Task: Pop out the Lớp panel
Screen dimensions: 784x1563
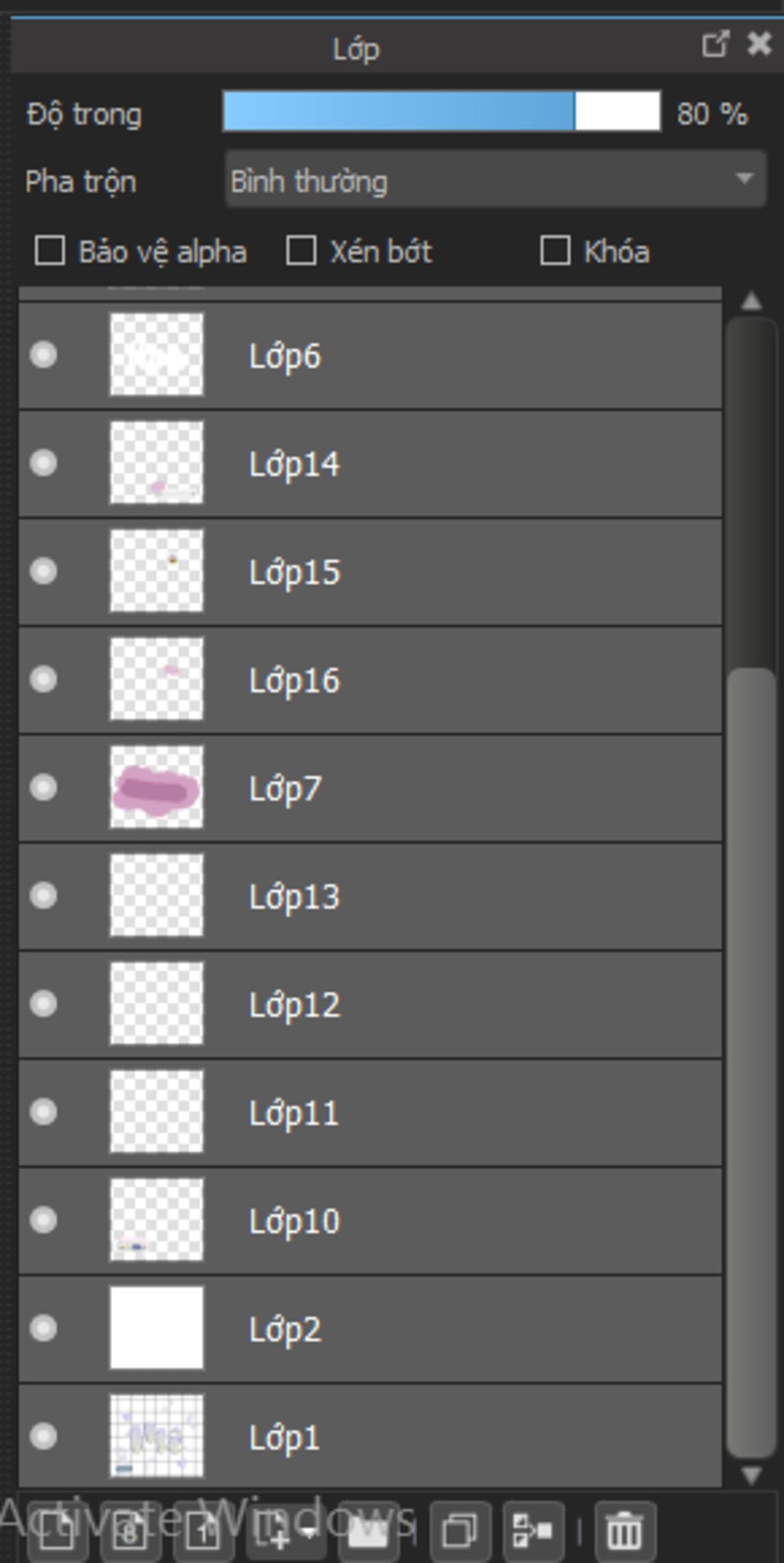Action: [x=715, y=44]
